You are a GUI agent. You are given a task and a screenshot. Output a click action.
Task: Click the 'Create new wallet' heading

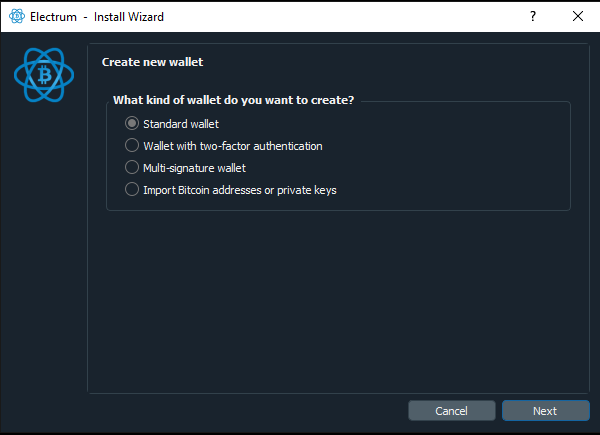click(152, 62)
